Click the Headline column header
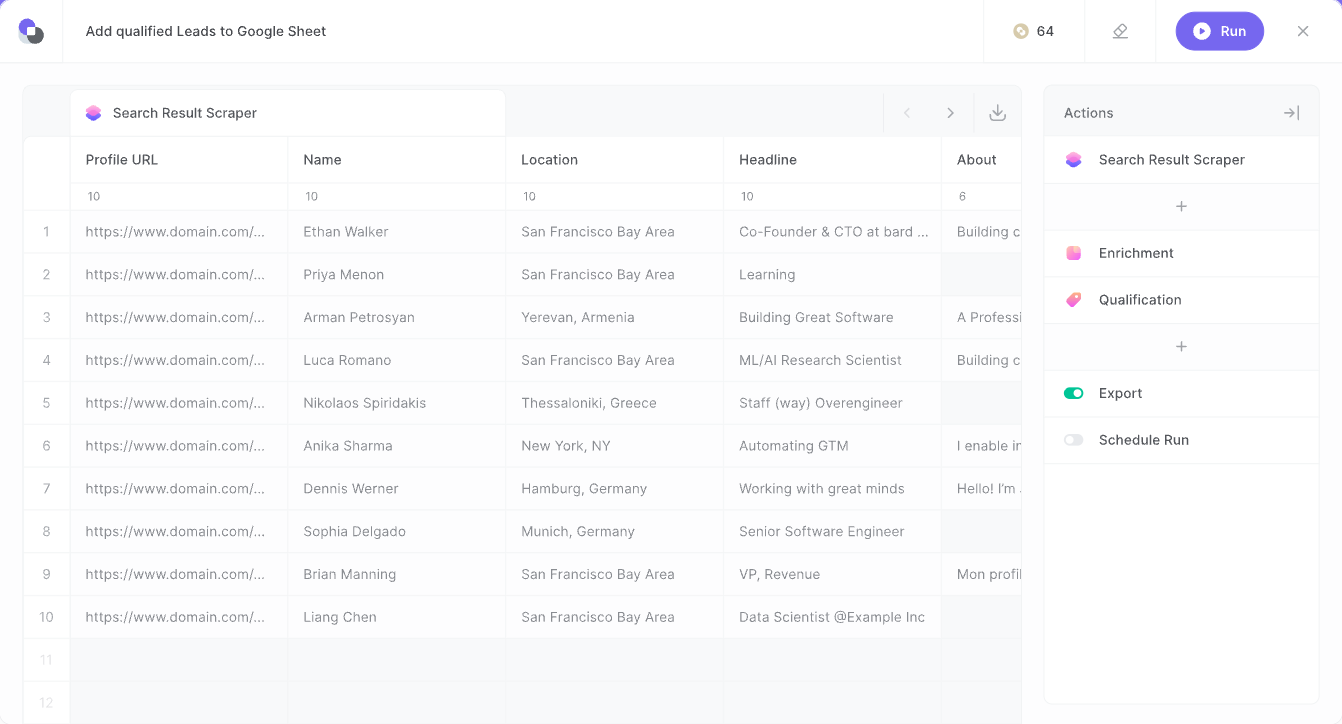Viewport: 1342px width, 724px height. [x=833, y=160]
